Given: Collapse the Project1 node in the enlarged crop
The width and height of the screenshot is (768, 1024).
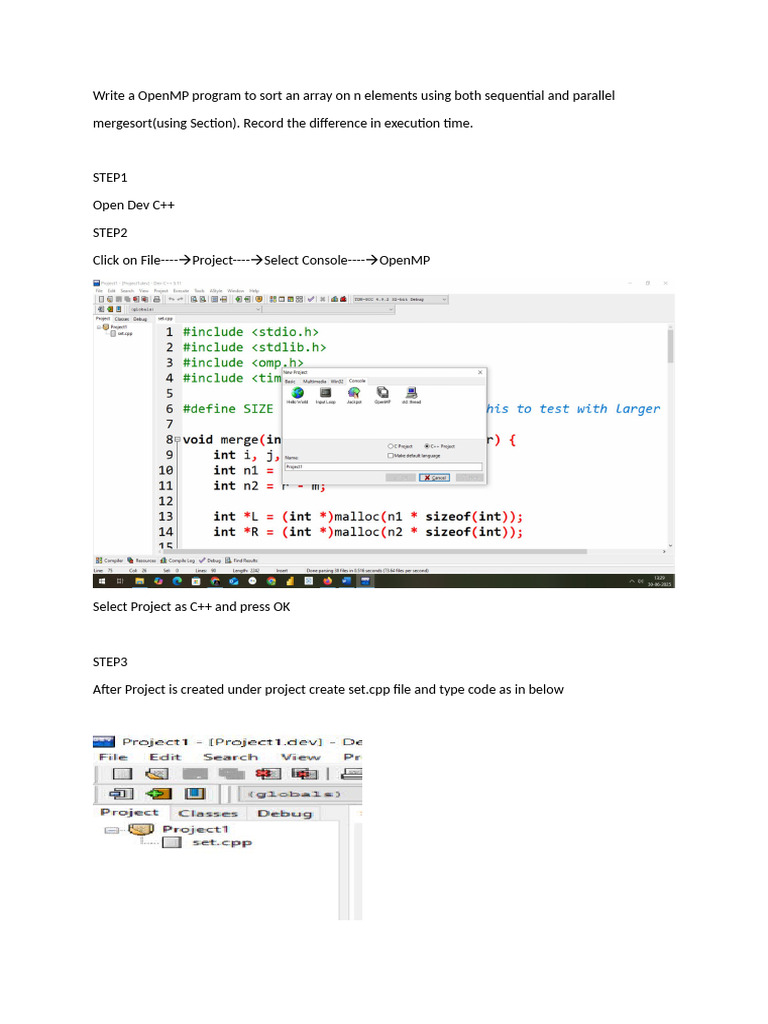Looking at the screenshot, I should [112, 830].
